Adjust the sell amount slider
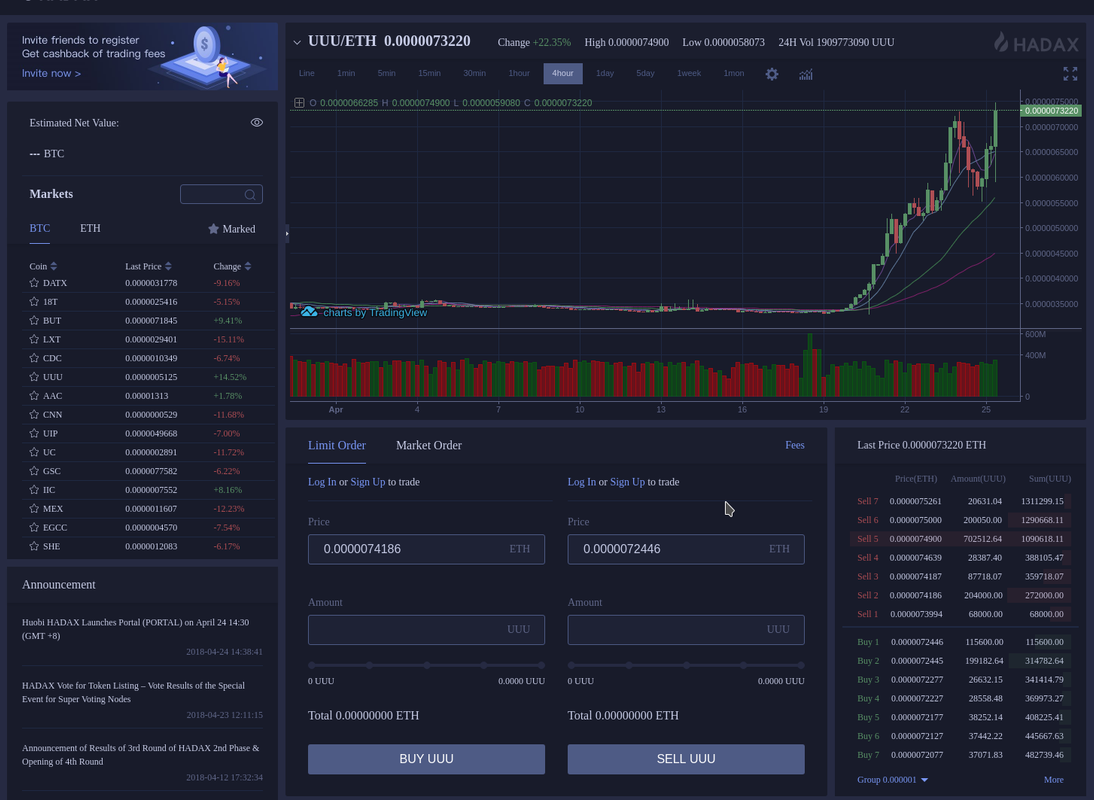The height and width of the screenshot is (800, 1094). point(686,665)
